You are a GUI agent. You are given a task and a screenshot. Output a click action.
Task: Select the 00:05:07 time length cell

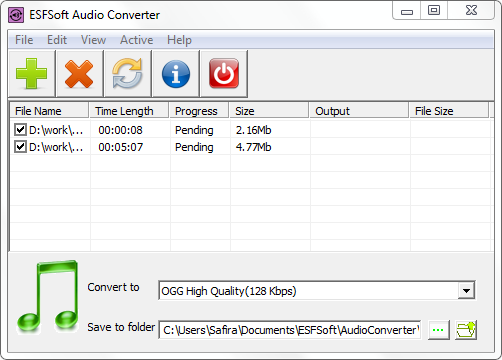(x=120, y=147)
